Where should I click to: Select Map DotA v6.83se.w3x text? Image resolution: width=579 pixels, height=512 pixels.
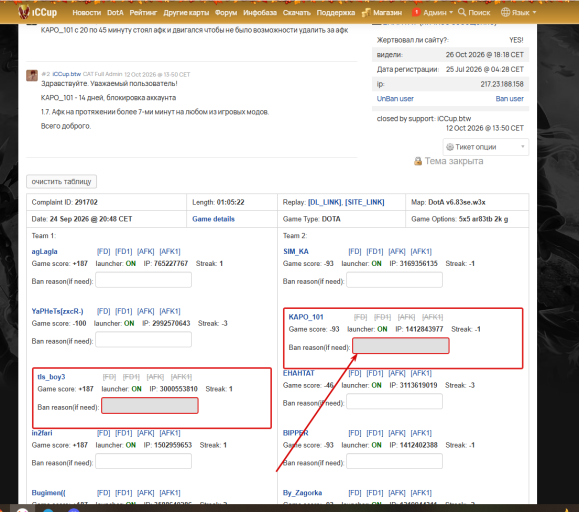point(448,202)
